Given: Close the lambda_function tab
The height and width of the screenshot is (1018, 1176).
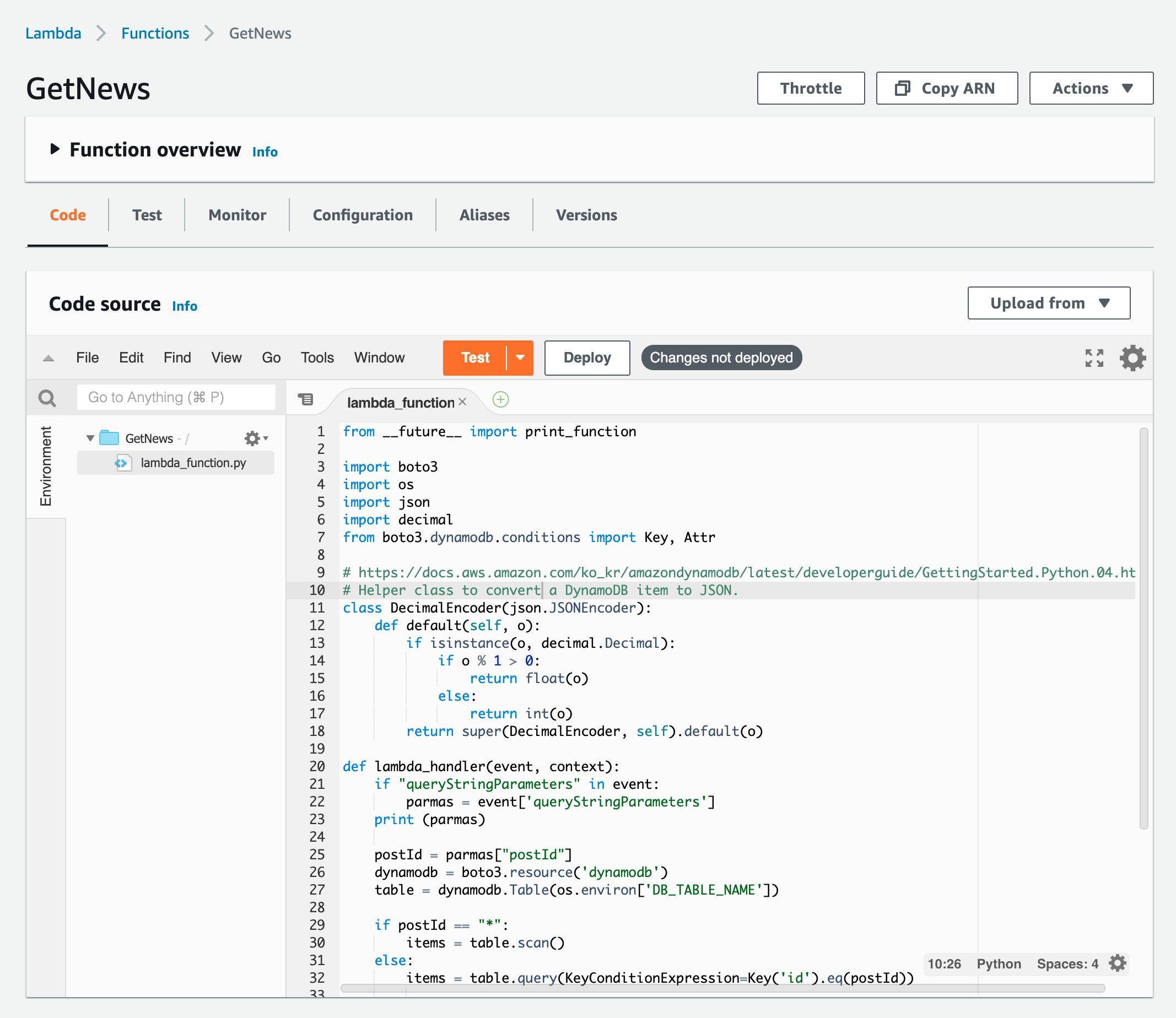Looking at the screenshot, I should 463,402.
